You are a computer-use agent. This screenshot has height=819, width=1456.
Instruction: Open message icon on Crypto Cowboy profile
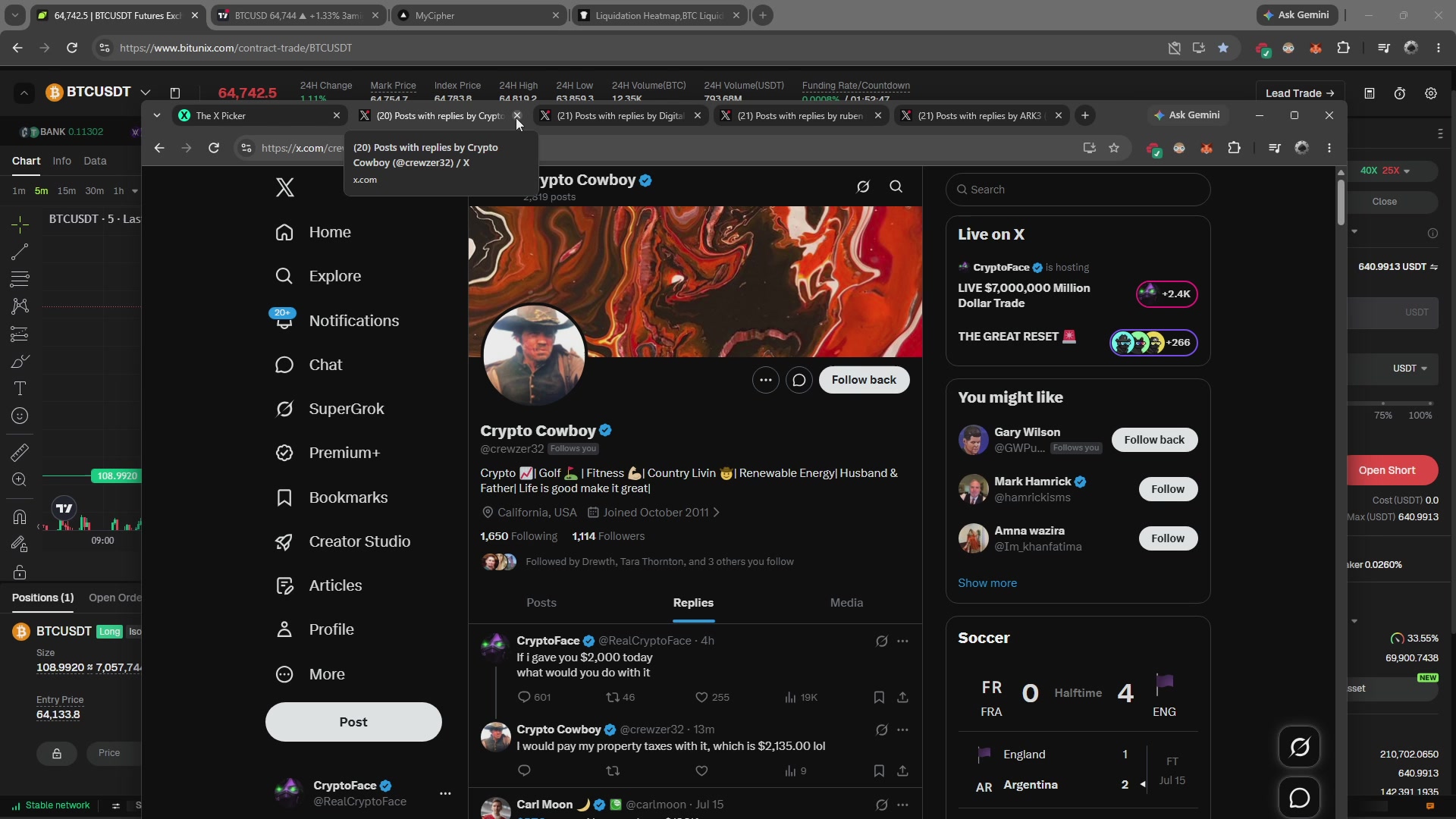pos(799,380)
